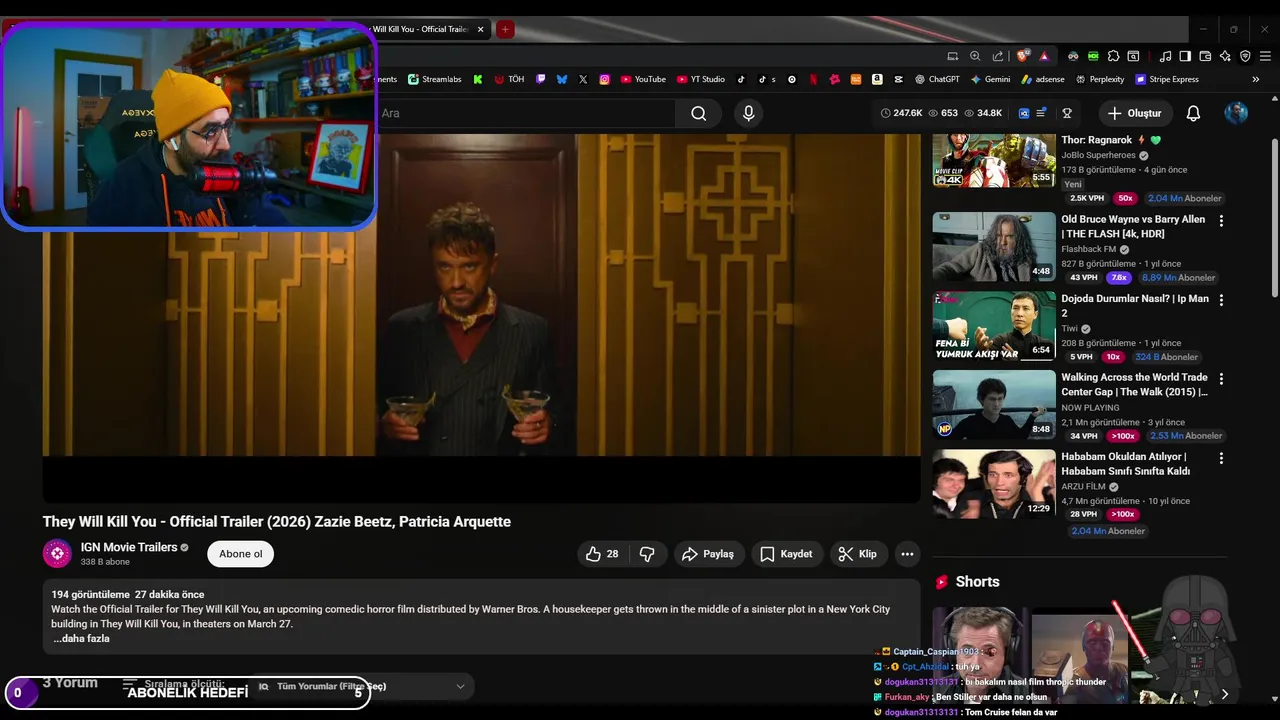Click the Kick bookmark icon
This screenshot has height=720, width=1280.
[x=478, y=79]
